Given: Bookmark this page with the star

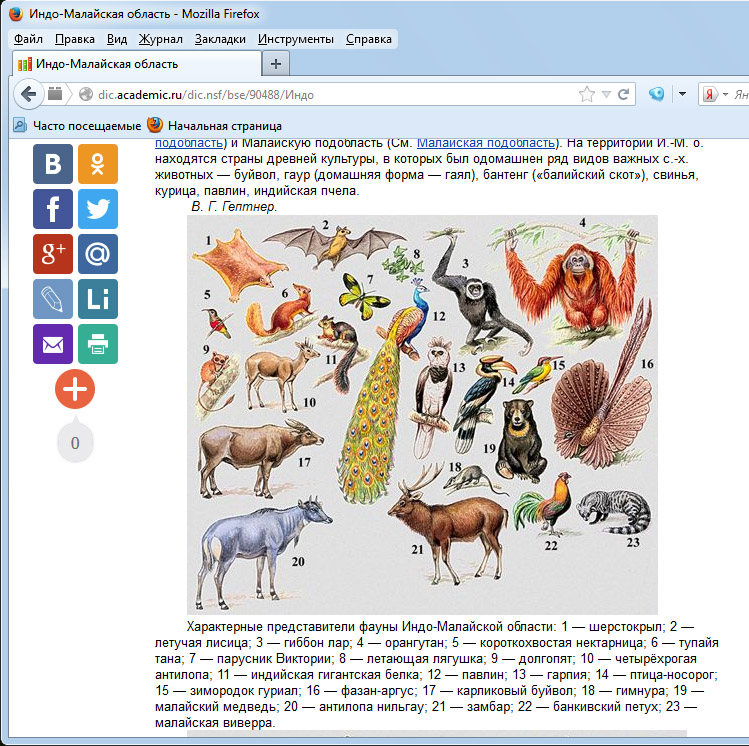Looking at the screenshot, I should point(586,94).
